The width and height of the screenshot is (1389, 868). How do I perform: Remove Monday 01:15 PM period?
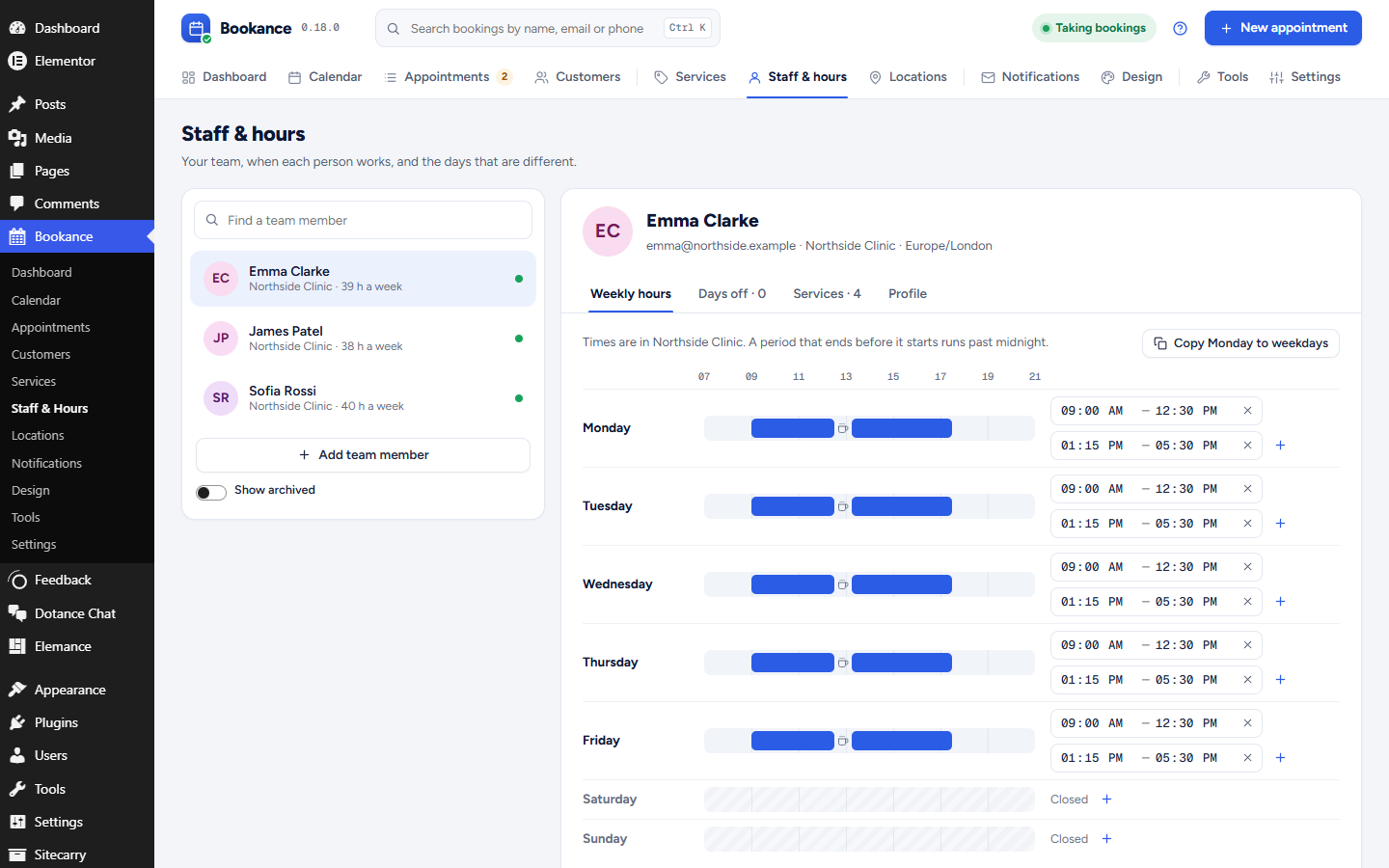point(1247,446)
